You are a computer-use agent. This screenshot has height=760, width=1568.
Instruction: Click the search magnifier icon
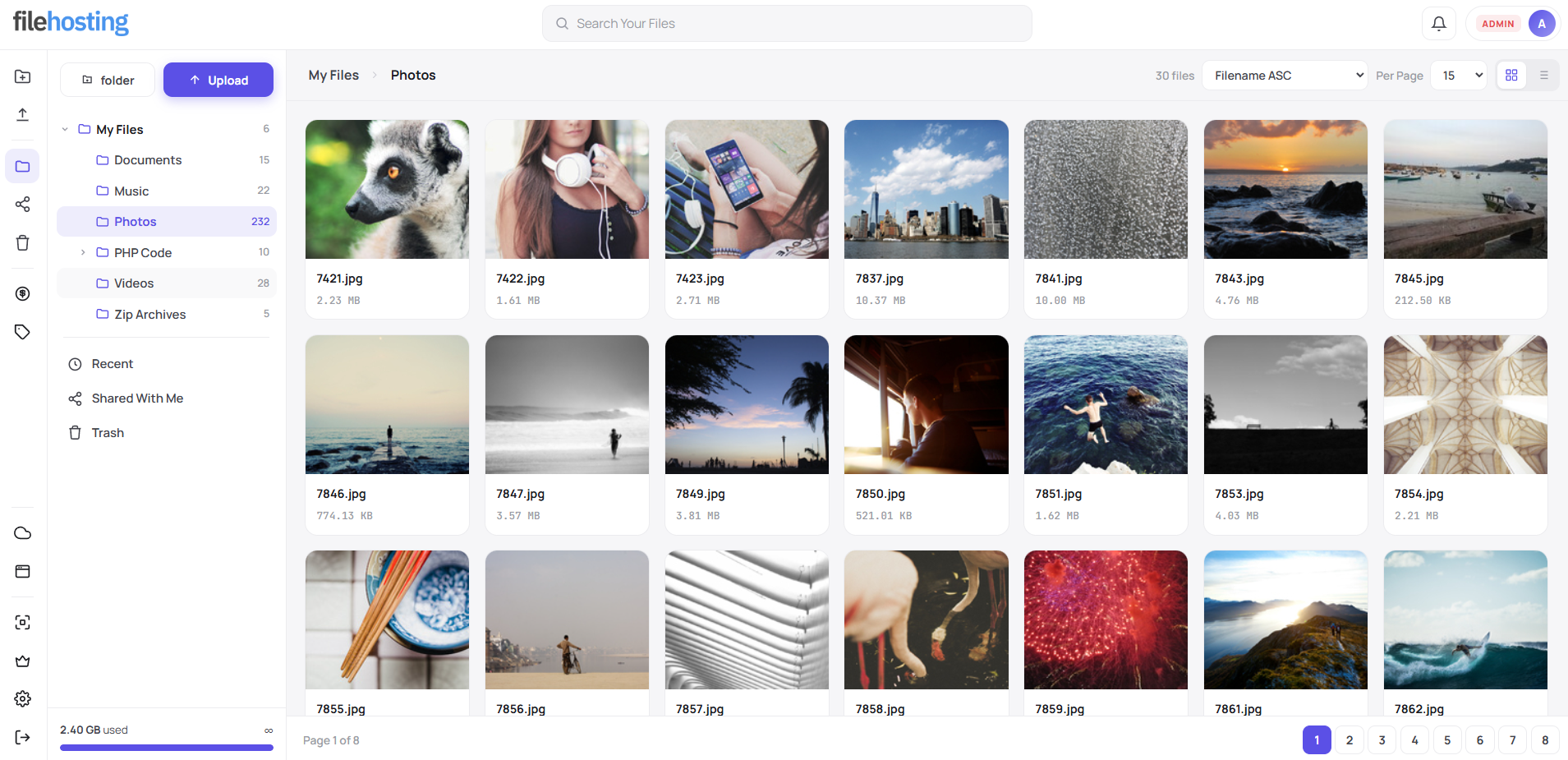(562, 24)
